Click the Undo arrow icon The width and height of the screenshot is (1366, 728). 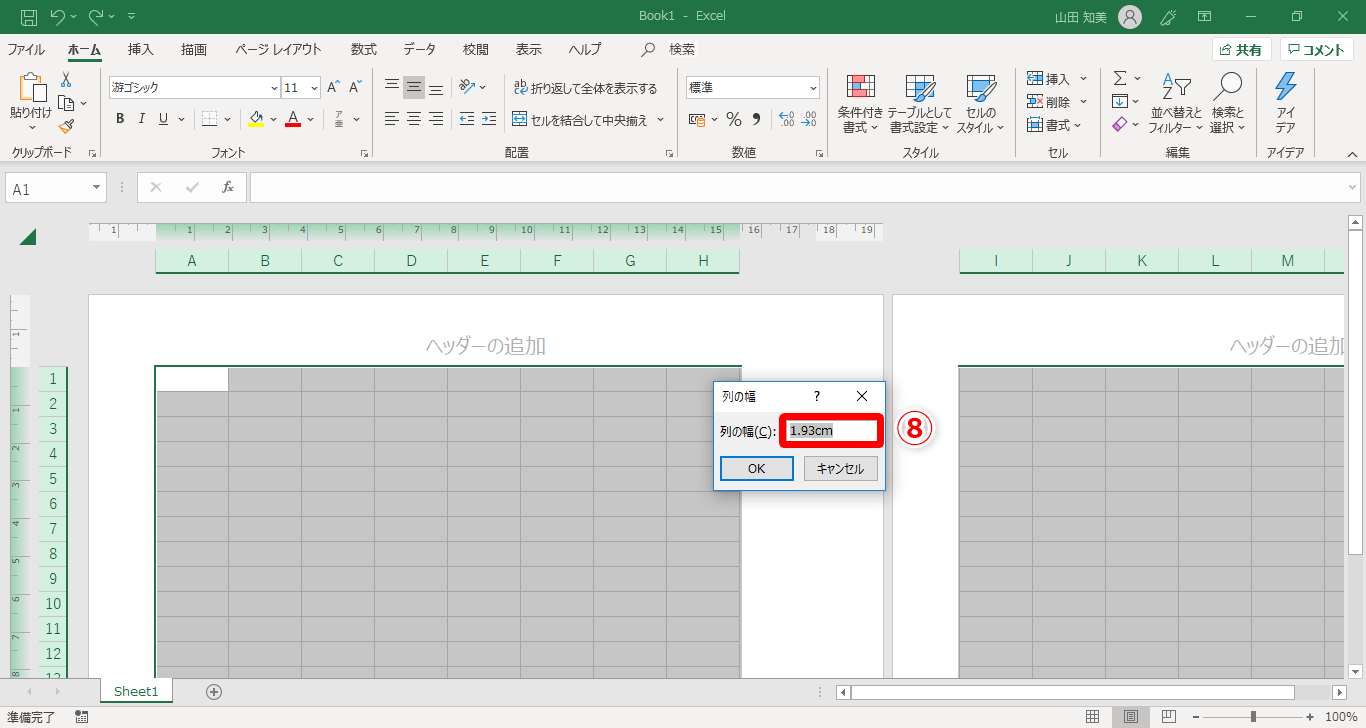pyautogui.click(x=57, y=16)
